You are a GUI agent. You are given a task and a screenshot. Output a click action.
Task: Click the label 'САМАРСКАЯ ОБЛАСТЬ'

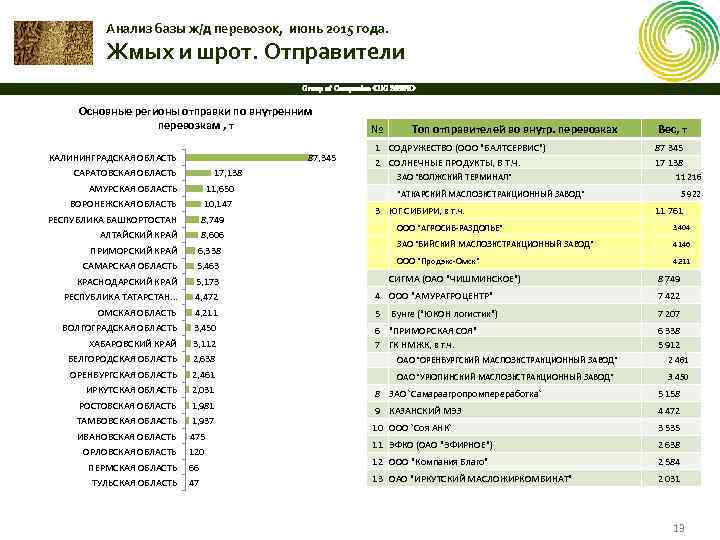pos(130,266)
